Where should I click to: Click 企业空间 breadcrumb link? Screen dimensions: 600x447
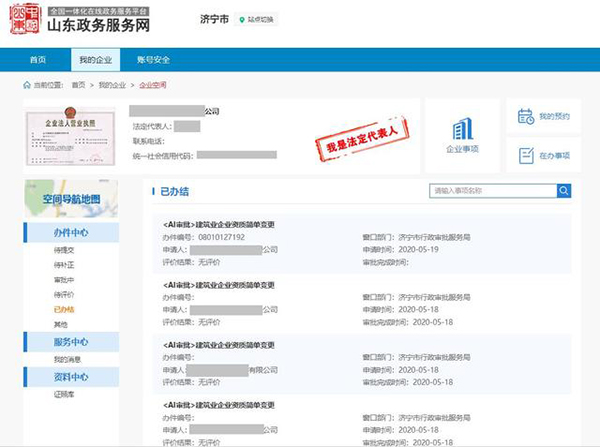153,85
